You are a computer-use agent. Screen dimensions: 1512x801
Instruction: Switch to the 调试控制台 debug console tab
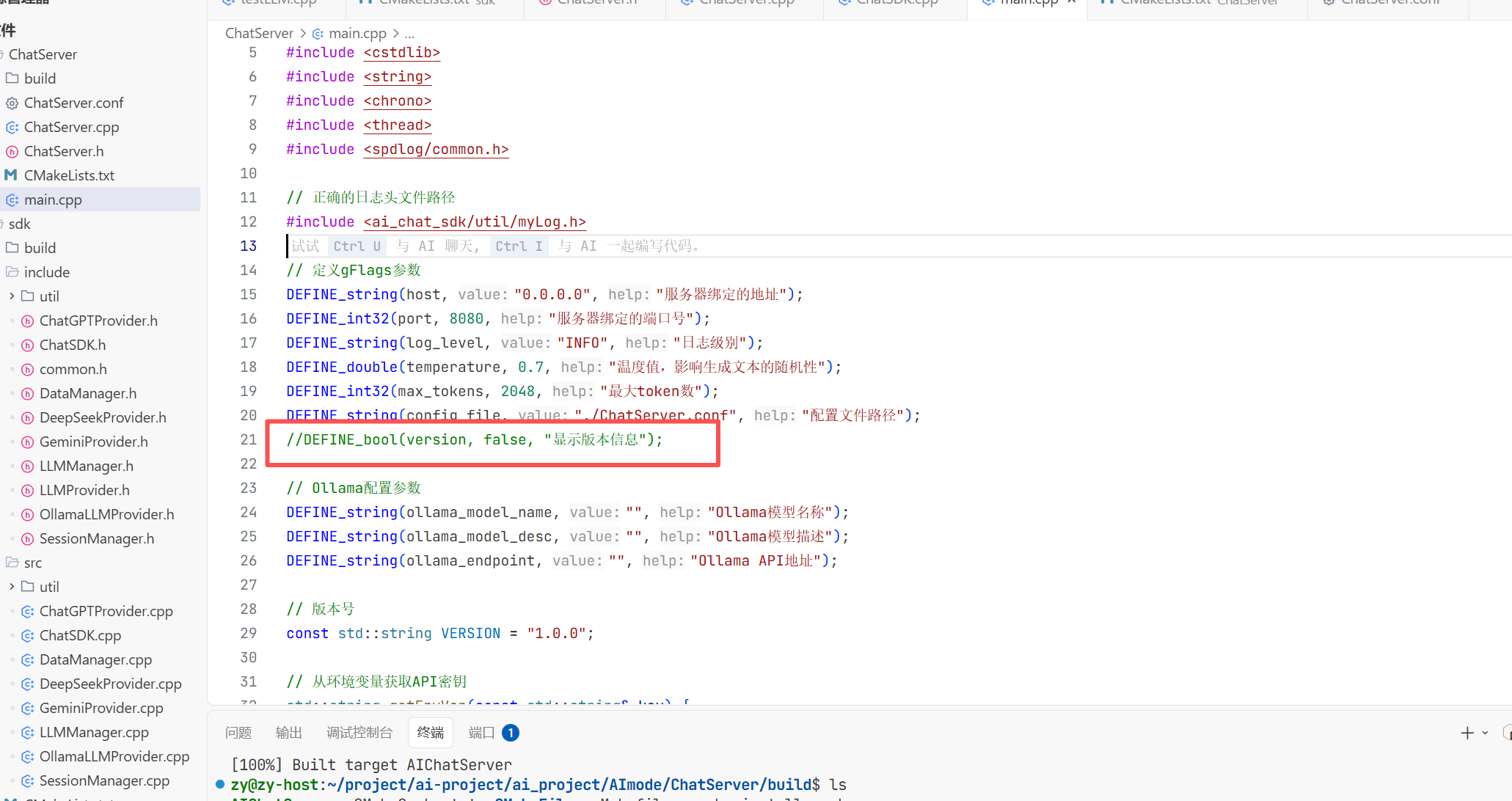pos(359,733)
